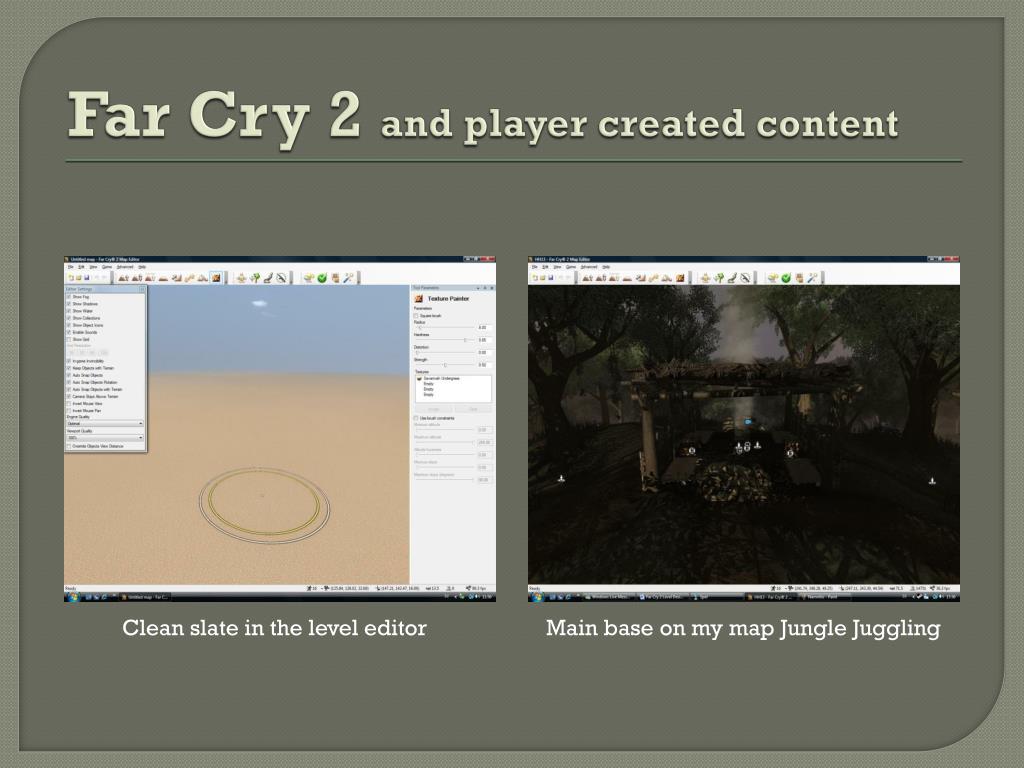Viewport: 1024px width, 768px height.
Task: Select the tree vegetation tool in Jungle Juggling editor
Action: tap(719, 278)
